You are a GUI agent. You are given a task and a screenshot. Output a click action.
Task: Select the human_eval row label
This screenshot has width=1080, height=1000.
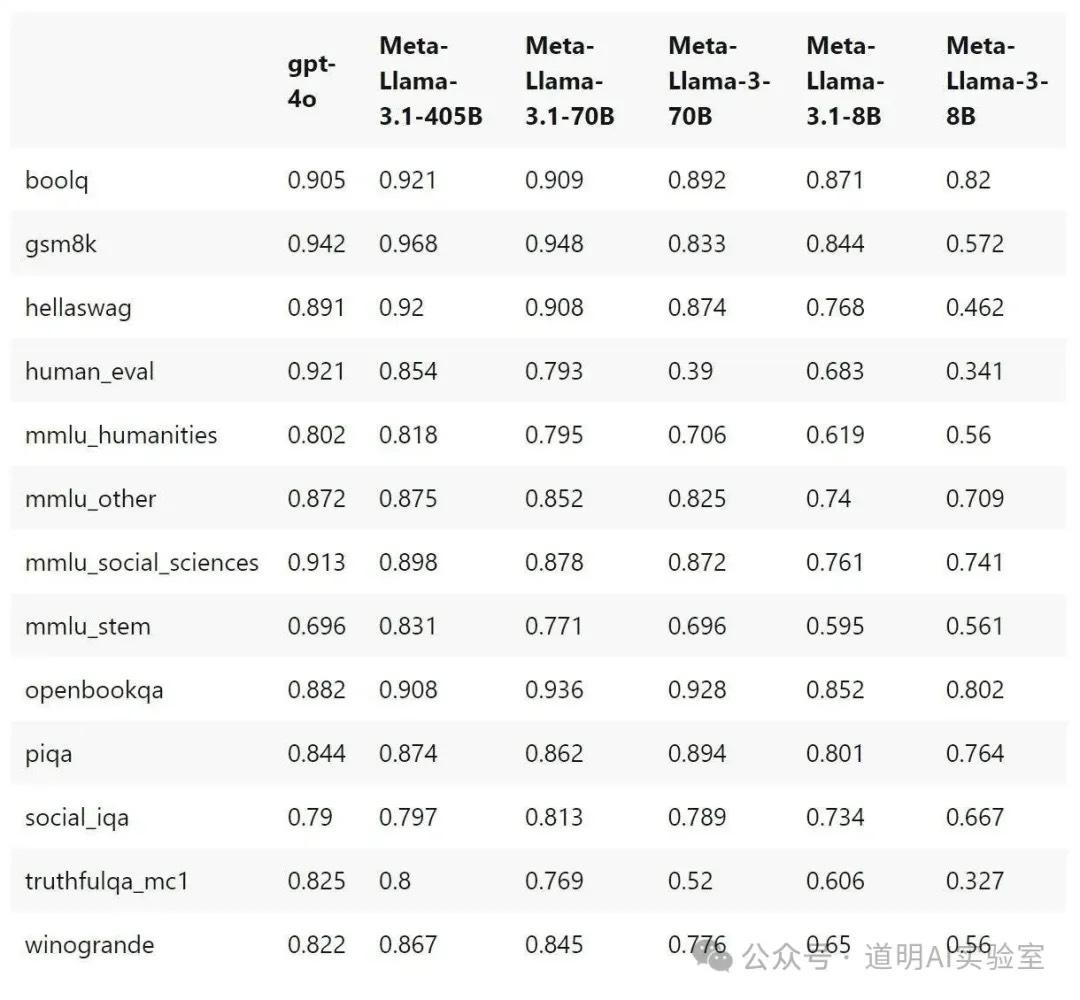coord(90,372)
